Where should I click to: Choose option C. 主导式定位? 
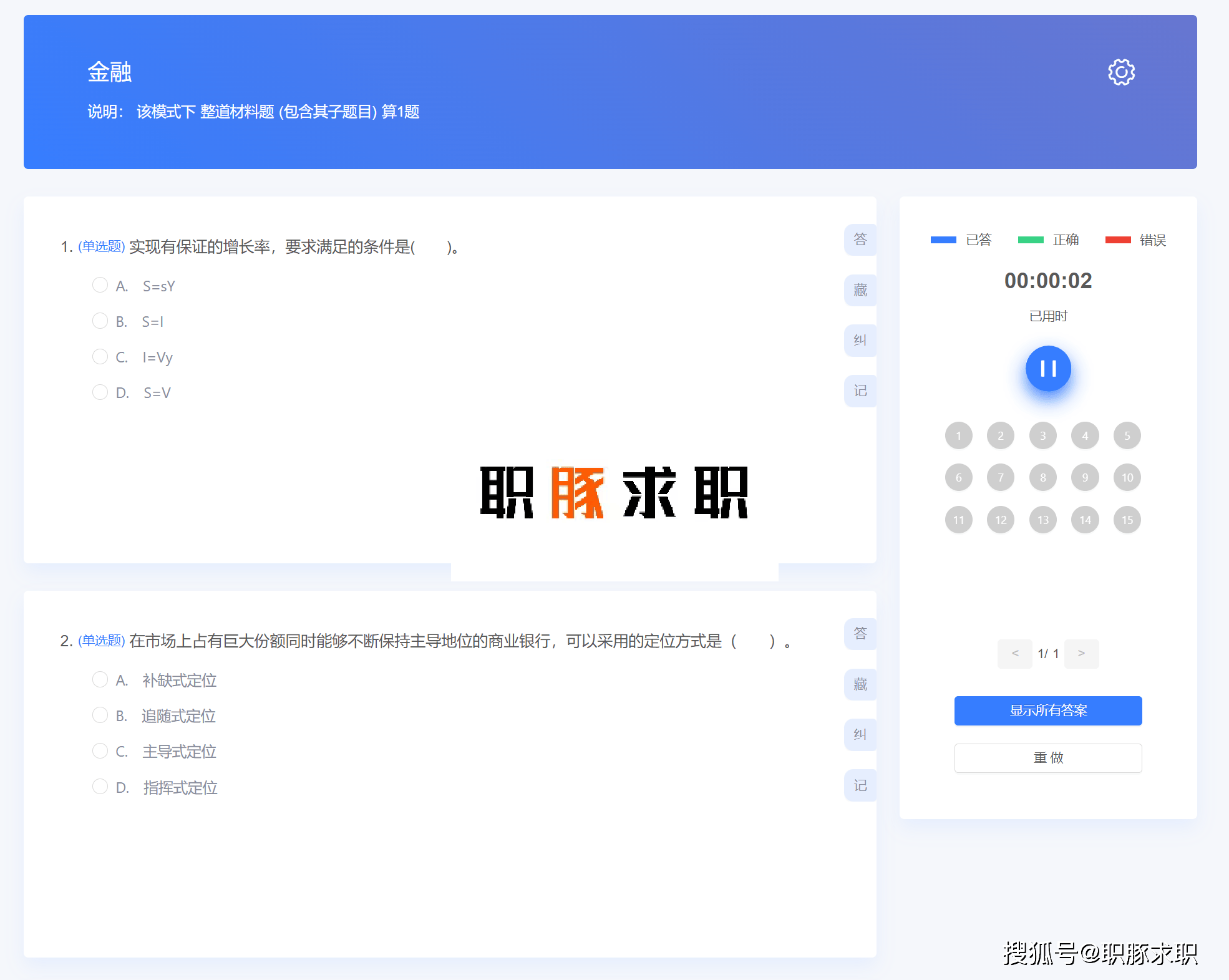[100, 751]
